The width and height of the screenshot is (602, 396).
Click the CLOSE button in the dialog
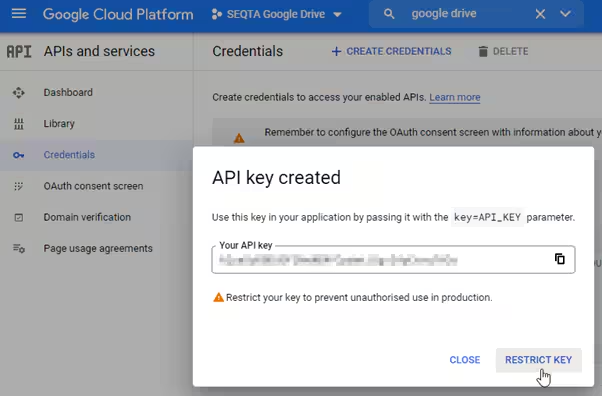tap(465, 360)
